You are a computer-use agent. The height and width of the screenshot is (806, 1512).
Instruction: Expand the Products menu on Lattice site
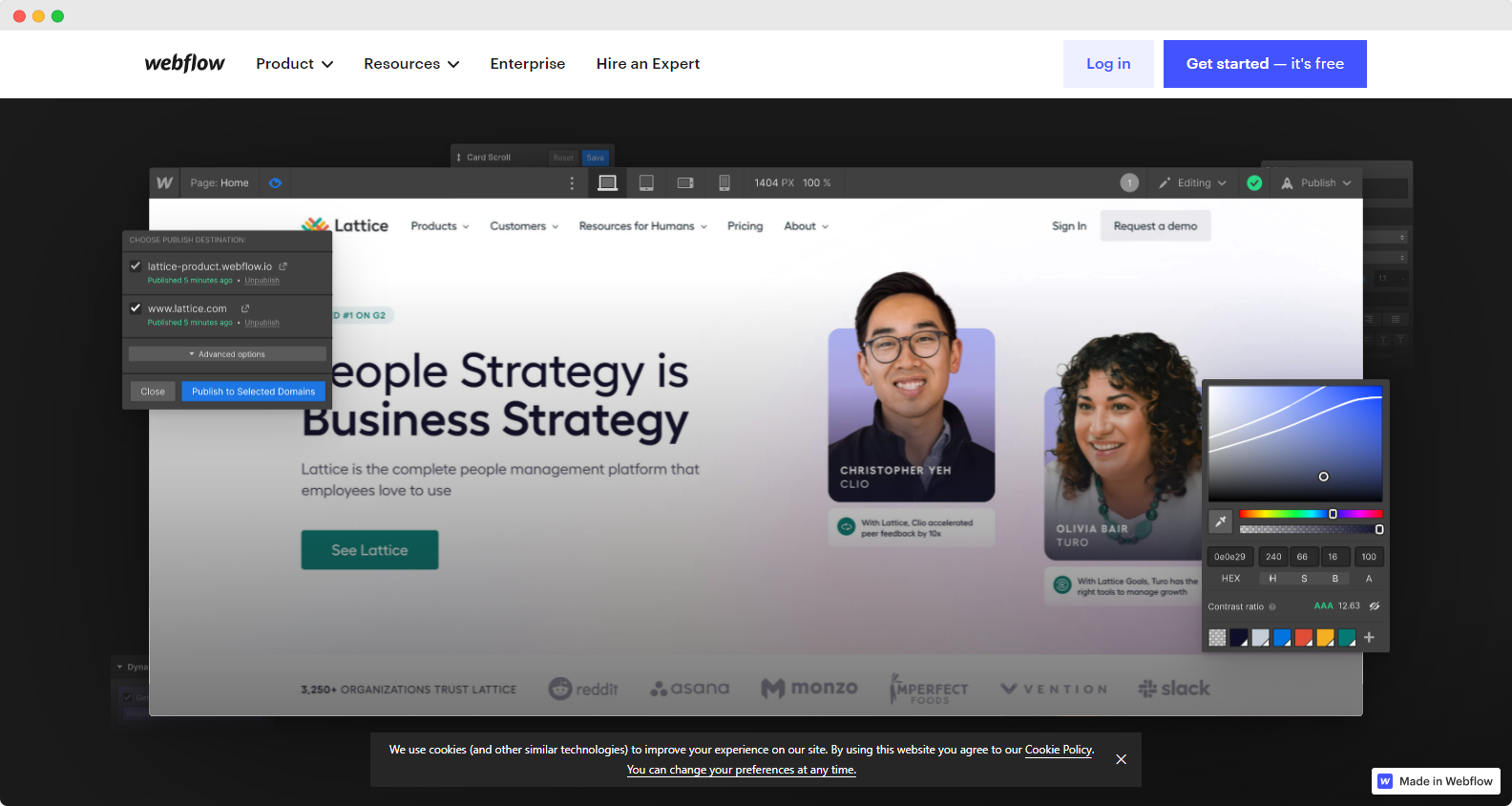click(440, 226)
